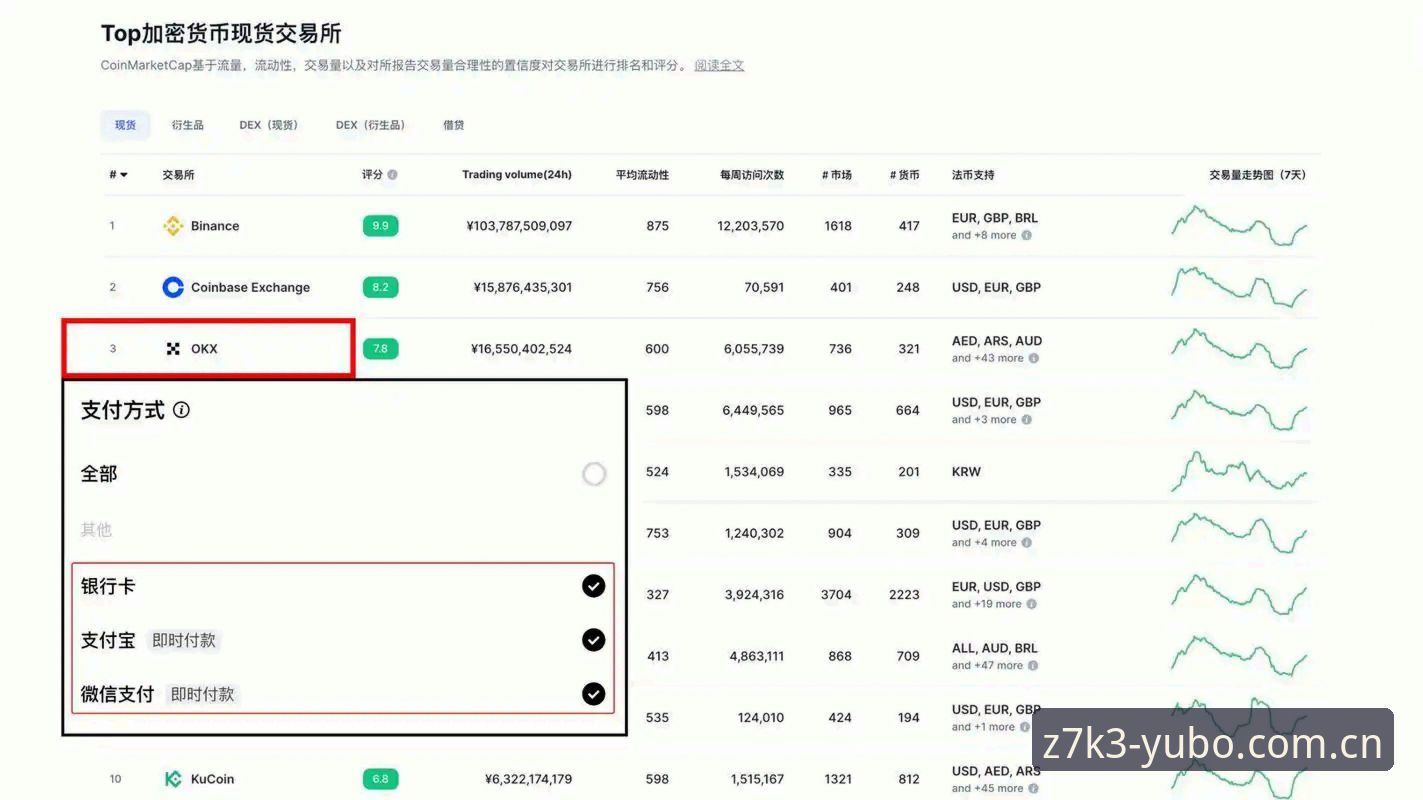Image resolution: width=1423 pixels, height=800 pixels.
Task: Click the 'and +8 more' fiat link
Action: (984, 236)
